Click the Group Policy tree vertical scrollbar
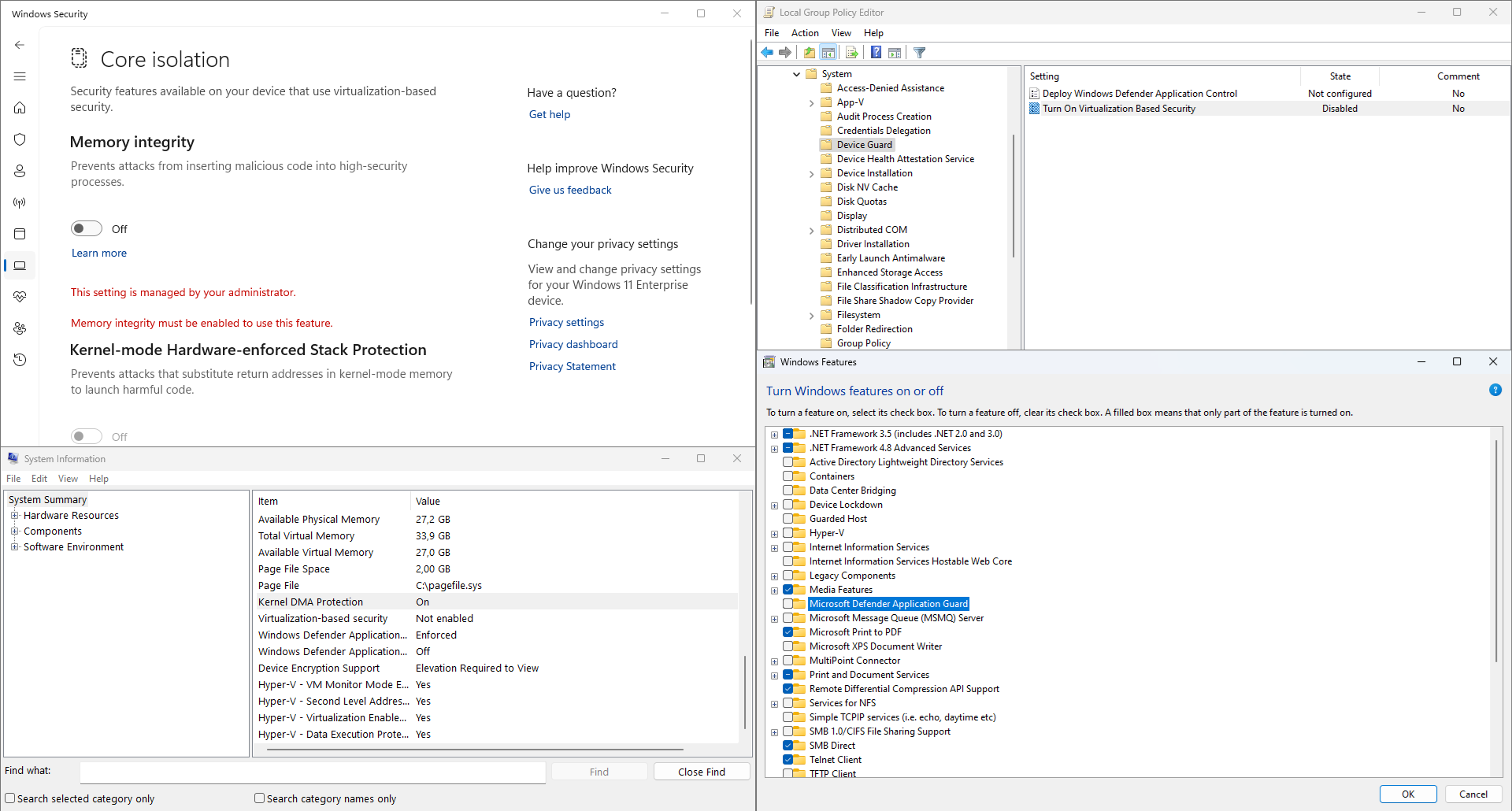 tap(1014, 195)
